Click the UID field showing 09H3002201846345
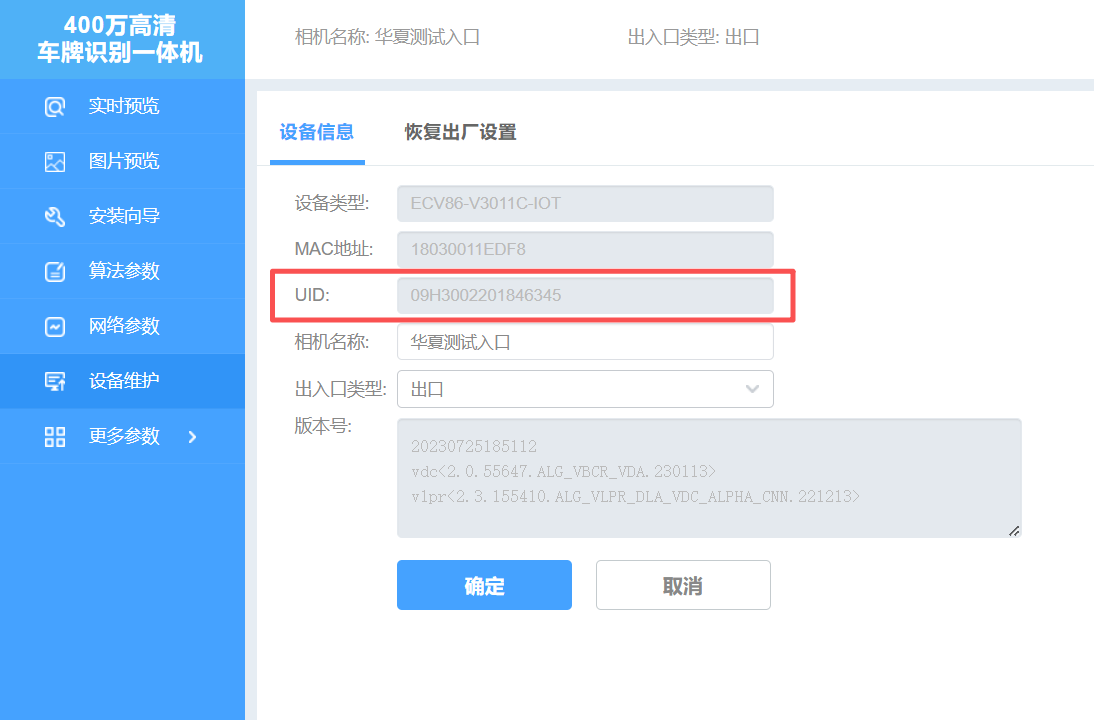The width and height of the screenshot is (1094, 720). pos(585,296)
